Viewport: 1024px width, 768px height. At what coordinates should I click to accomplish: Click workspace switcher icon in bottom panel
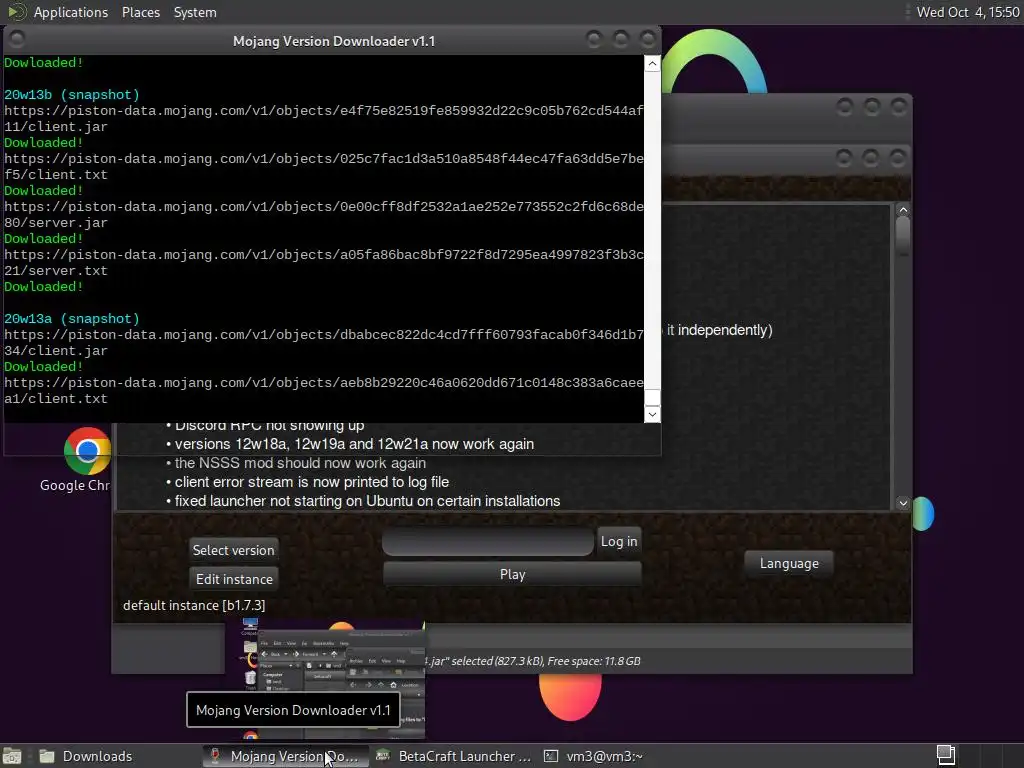[x=945, y=756]
